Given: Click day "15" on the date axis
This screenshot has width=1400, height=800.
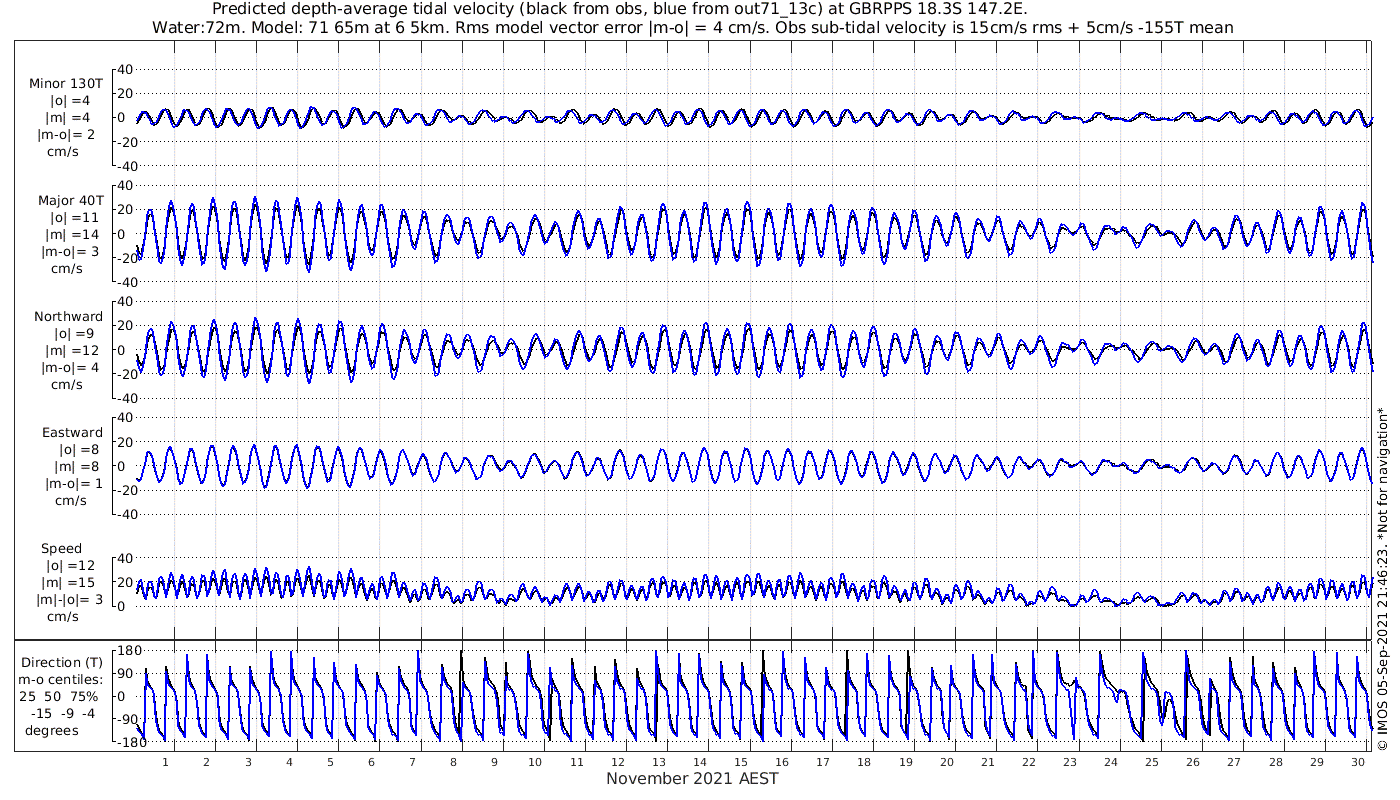Looking at the screenshot, I should pos(741,762).
